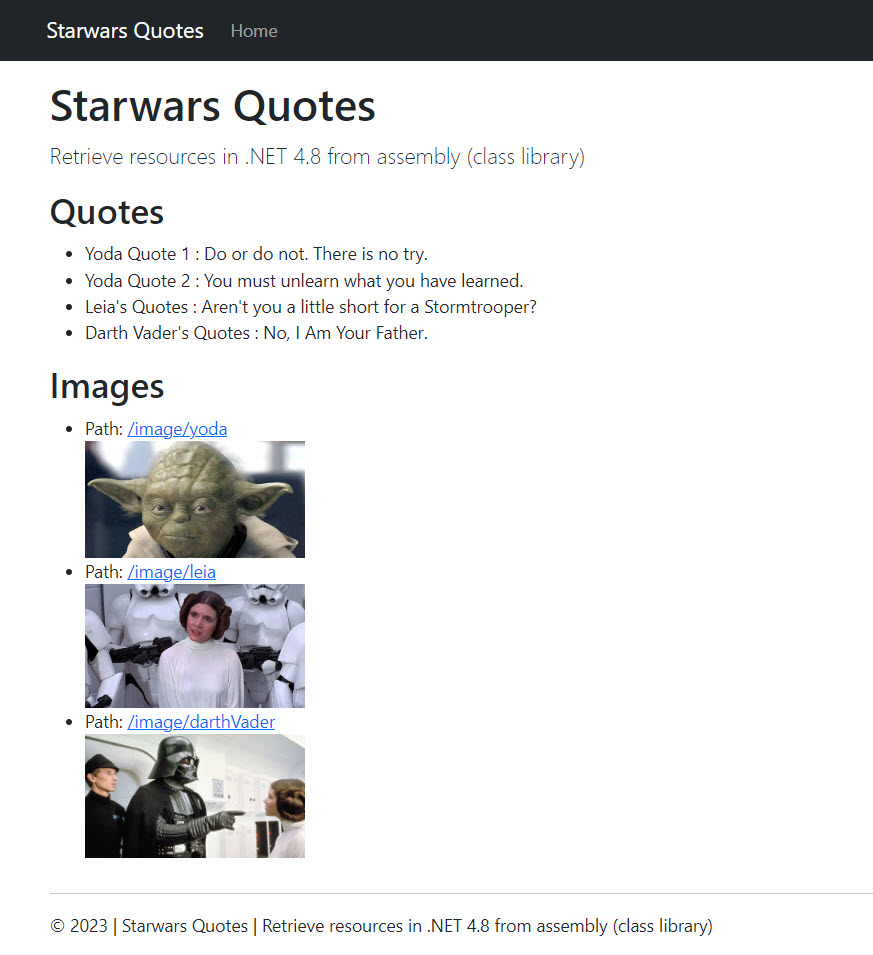Open the /image/leia path link
The height and width of the screenshot is (955, 873).
click(171, 572)
